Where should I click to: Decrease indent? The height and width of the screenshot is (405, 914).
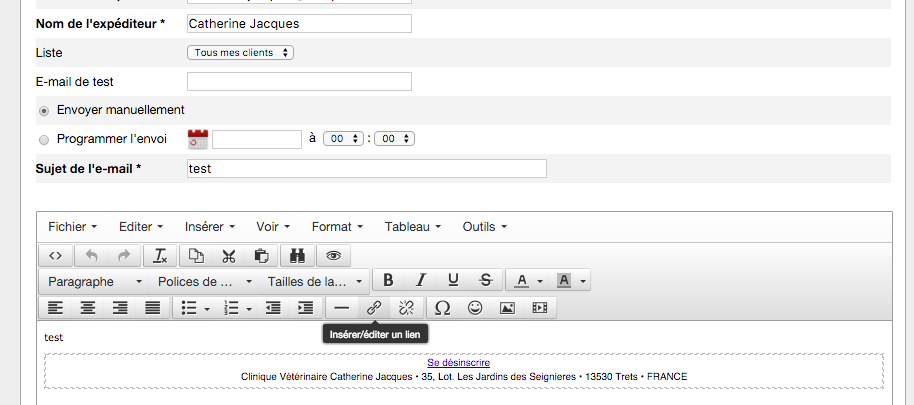coord(273,308)
